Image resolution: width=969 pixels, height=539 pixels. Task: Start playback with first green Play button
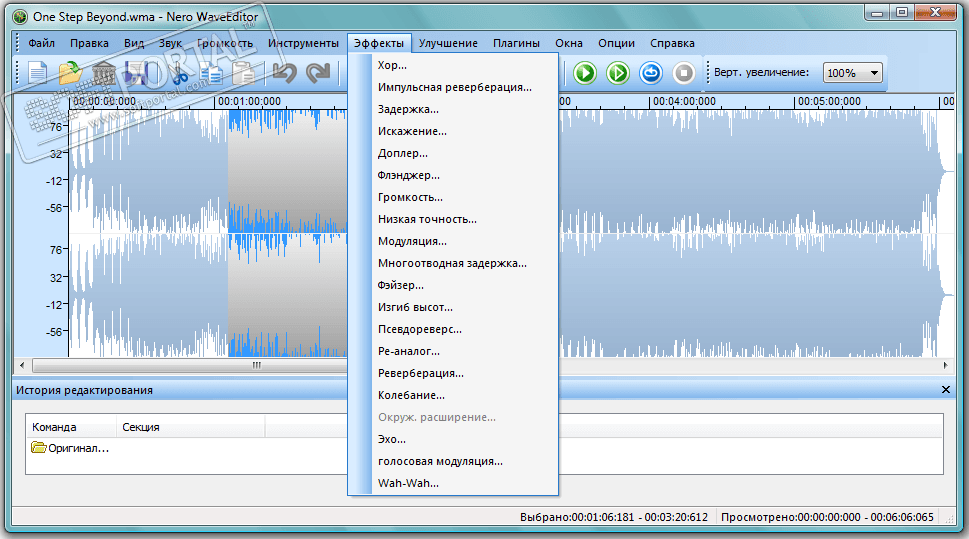tap(585, 73)
